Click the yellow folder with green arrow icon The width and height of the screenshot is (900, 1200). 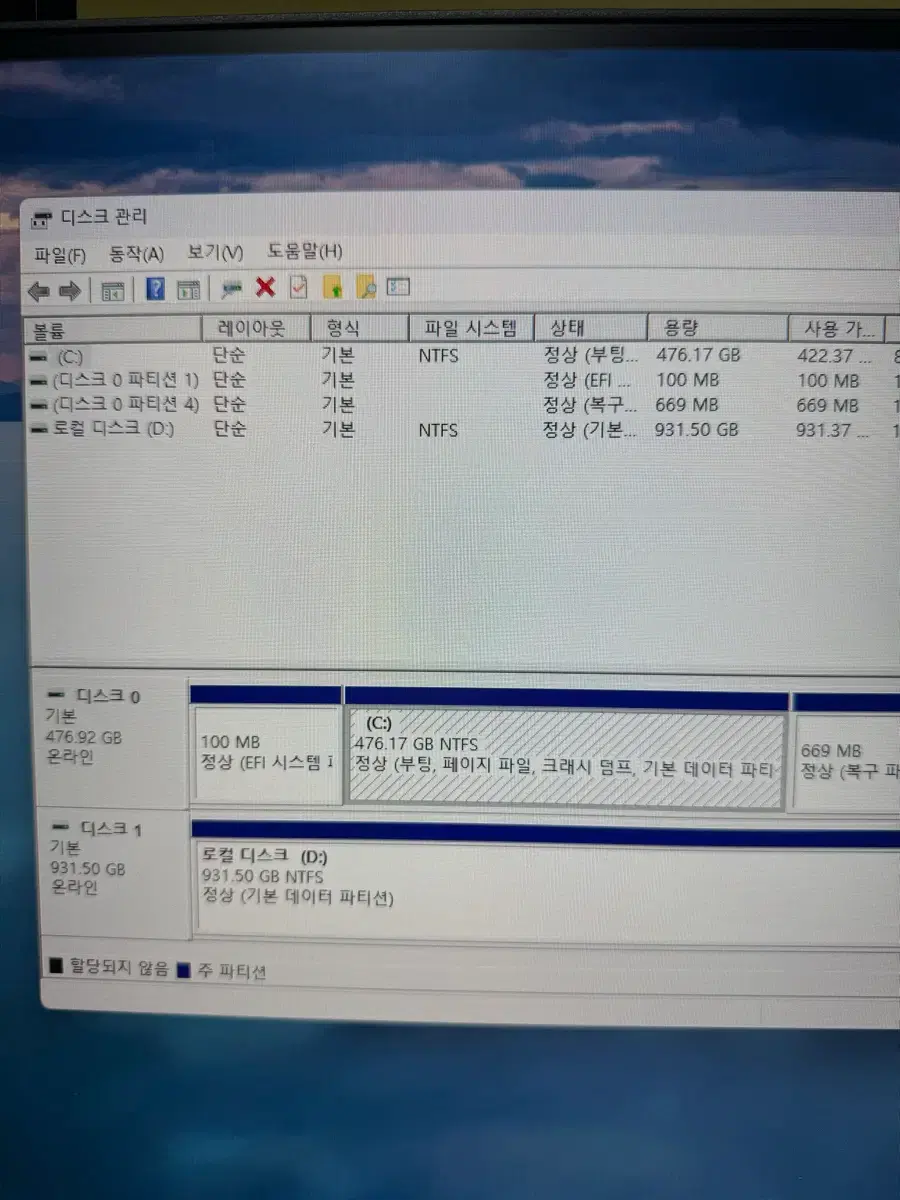click(333, 288)
